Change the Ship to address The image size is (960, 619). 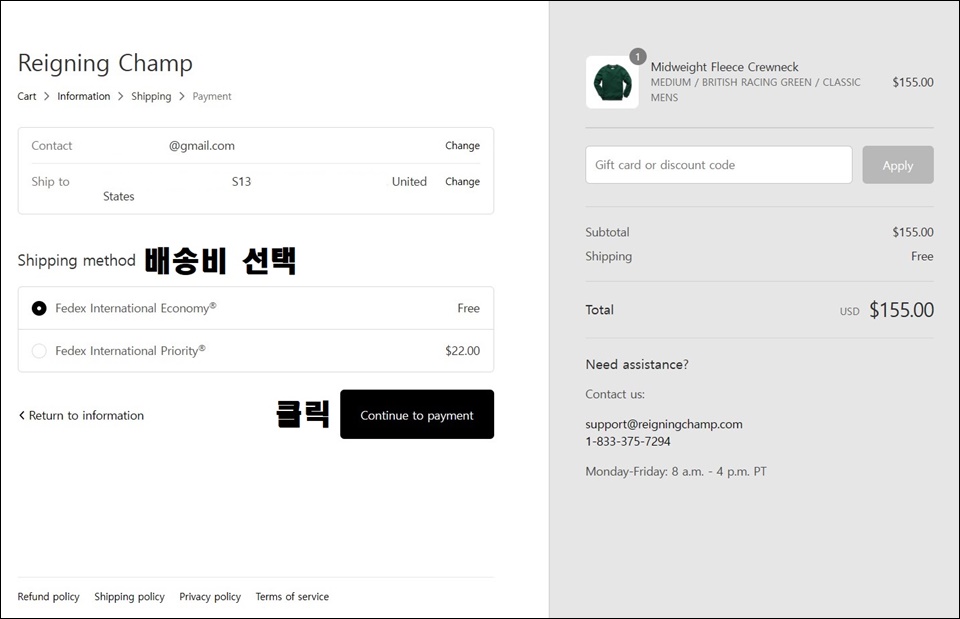[x=462, y=181]
